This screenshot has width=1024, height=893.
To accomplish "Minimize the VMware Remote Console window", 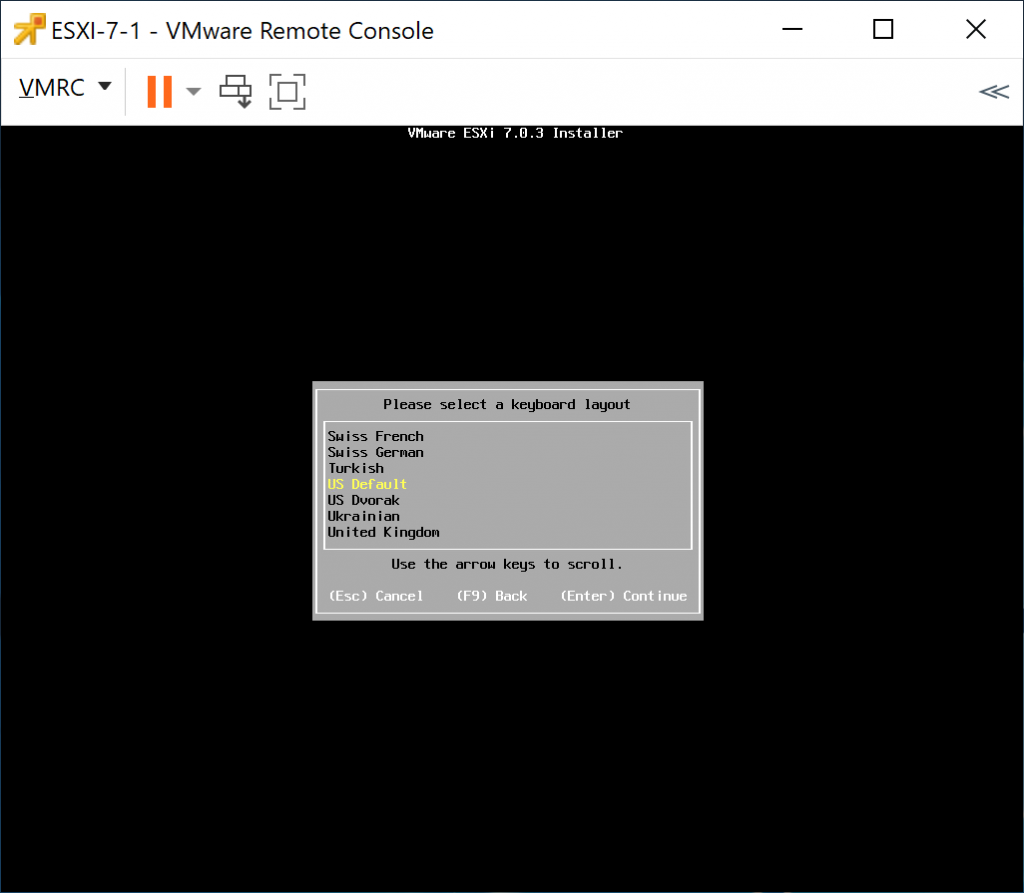I will coord(792,29).
